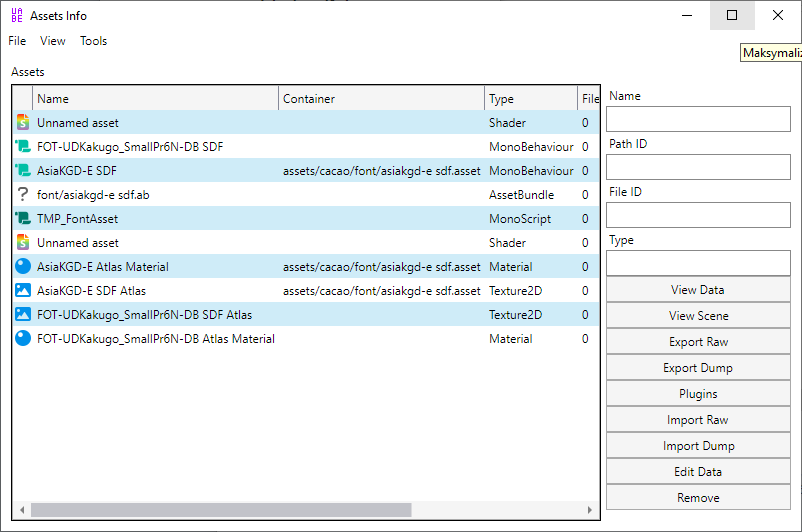Click the Export Raw button
The image size is (802, 532).
point(698,342)
